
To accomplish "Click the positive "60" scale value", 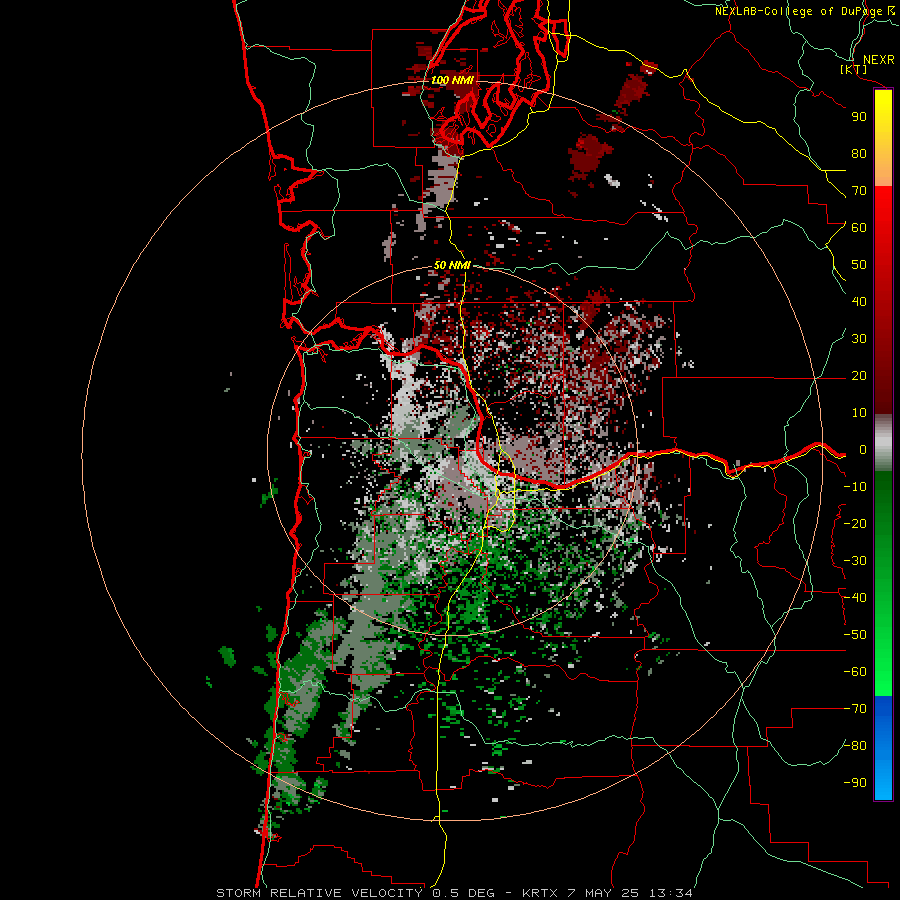I will tap(859, 227).
